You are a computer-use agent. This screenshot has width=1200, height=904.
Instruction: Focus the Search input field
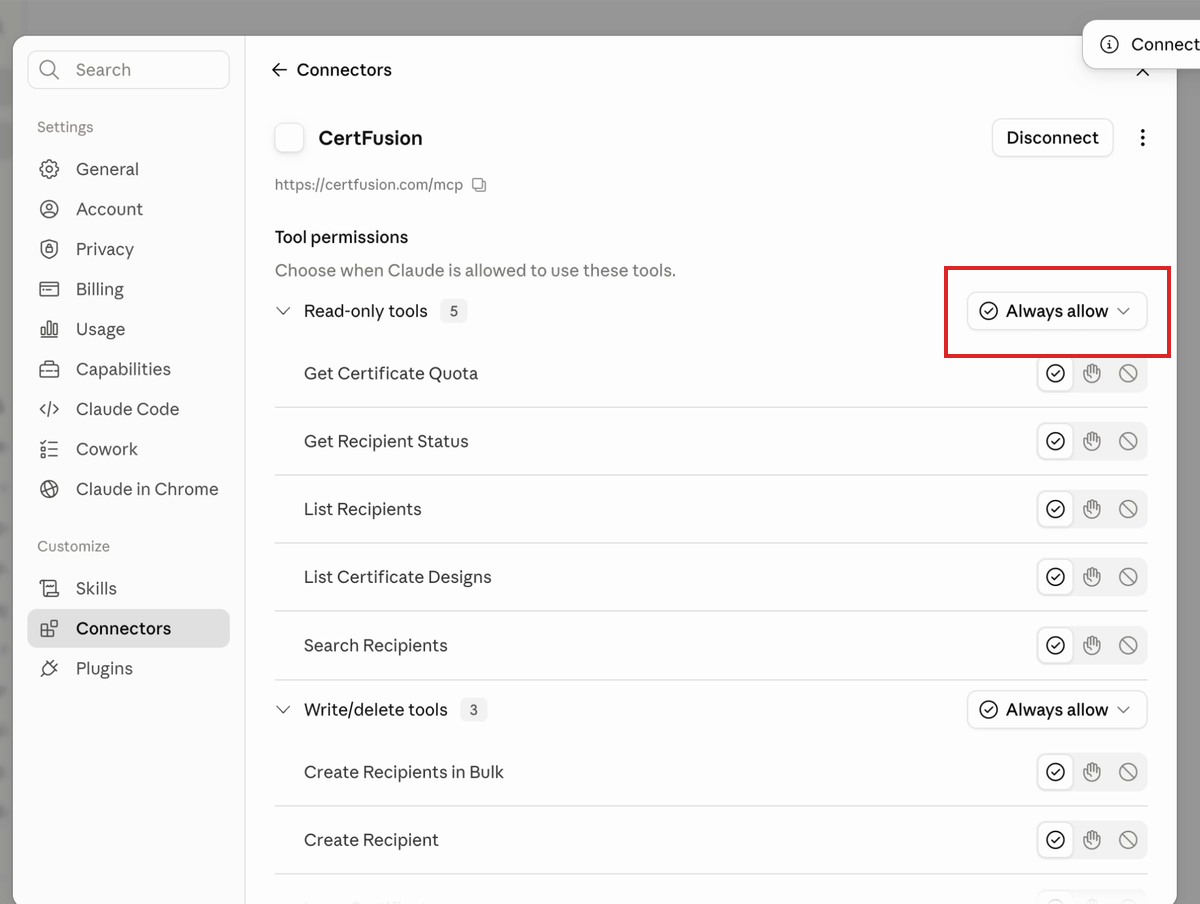[128, 70]
